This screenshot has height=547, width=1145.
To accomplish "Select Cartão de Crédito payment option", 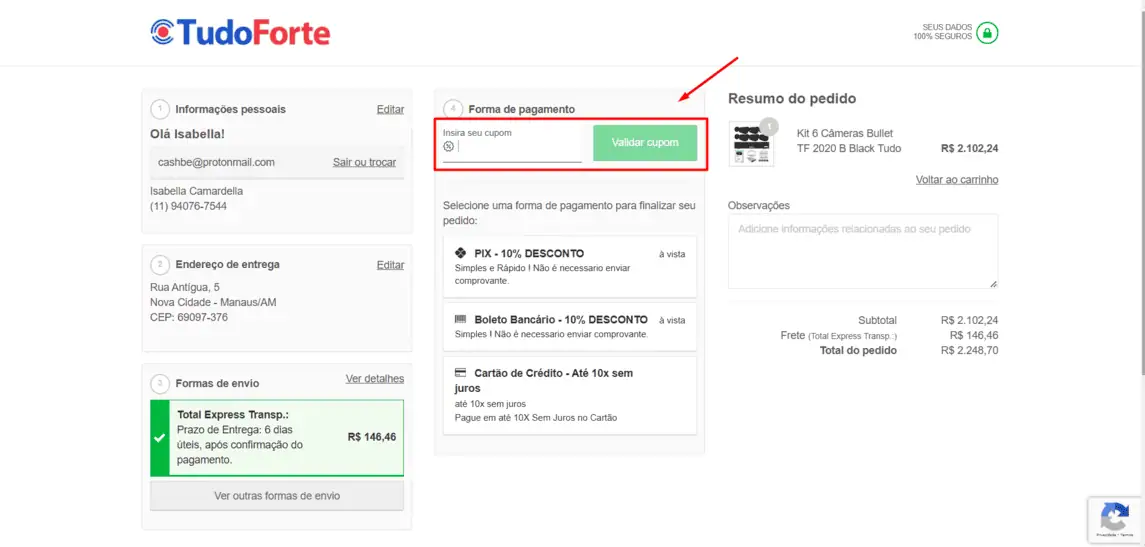I will (x=570, y=395).
